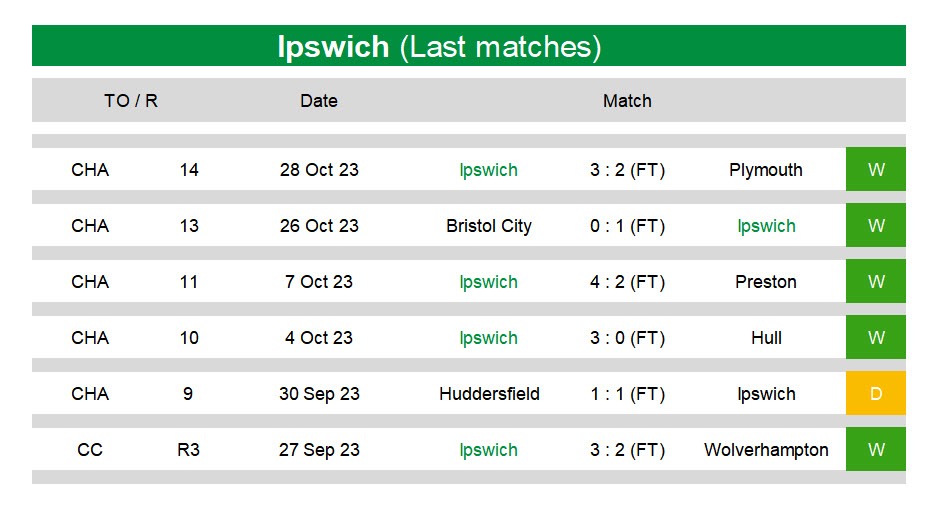Click the W badge for Wolverhampton match
Image resolution: width=938 pixels, height=509 pixels.
pyautogui.click(x=875, y=449)
